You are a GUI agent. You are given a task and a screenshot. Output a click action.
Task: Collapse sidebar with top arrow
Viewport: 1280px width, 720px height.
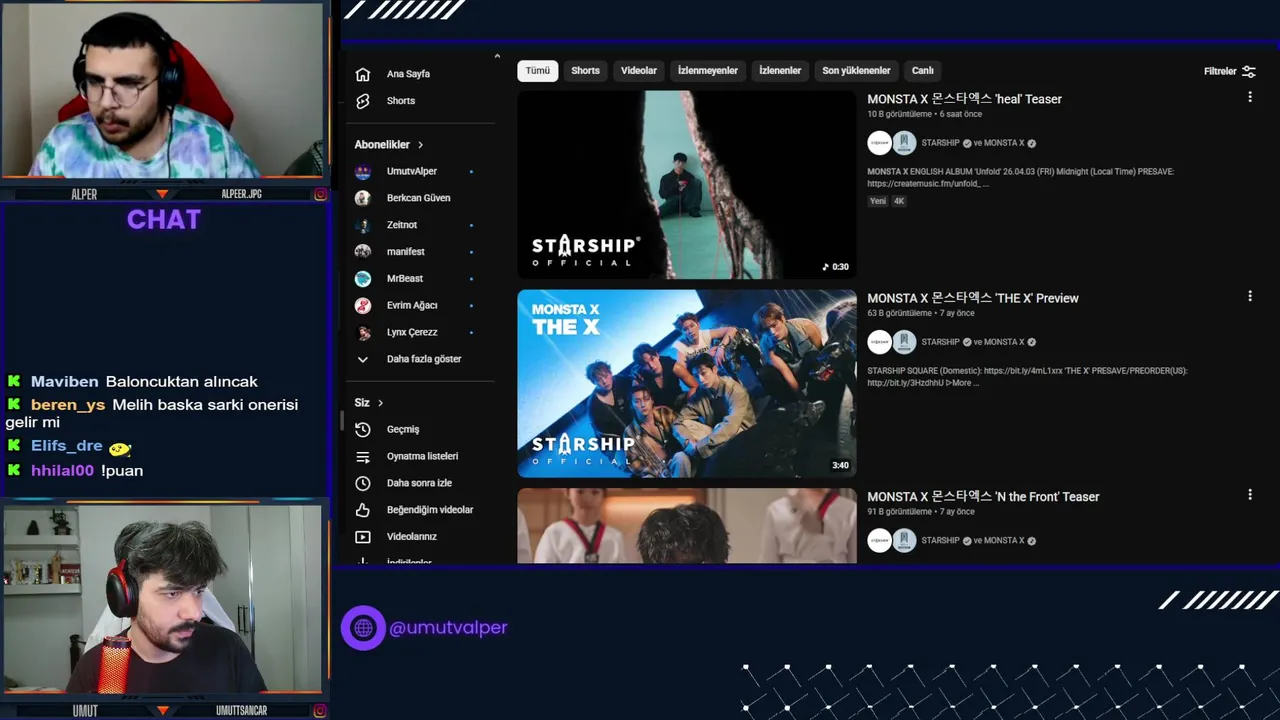(497, 56)
